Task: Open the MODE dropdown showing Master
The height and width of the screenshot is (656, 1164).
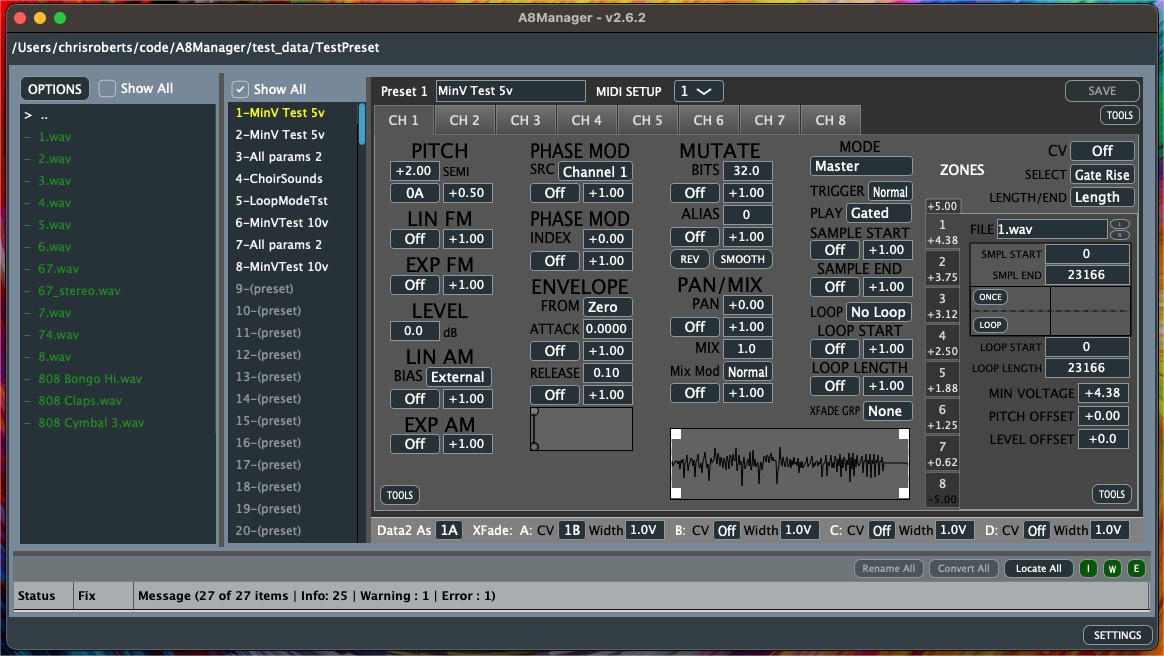Action: point(861,166)
